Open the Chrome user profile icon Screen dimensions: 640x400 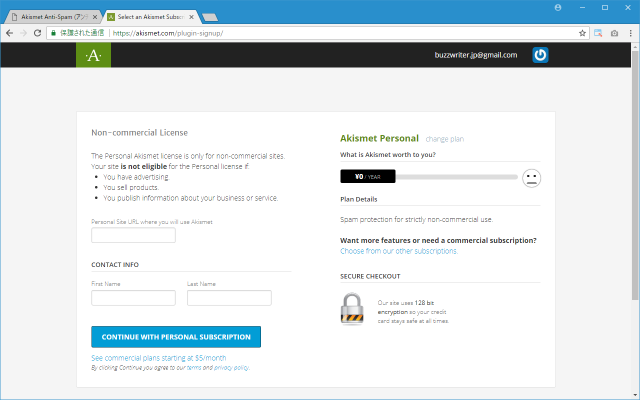tap(558, 7)
